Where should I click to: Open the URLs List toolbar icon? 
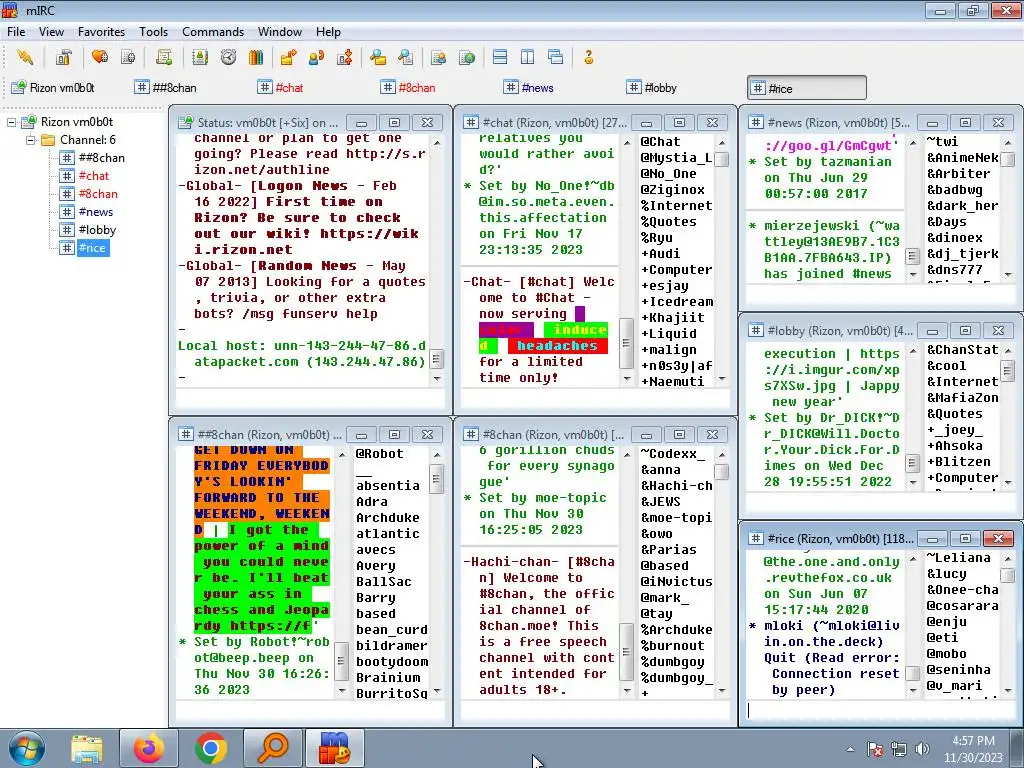click(467, 57)
